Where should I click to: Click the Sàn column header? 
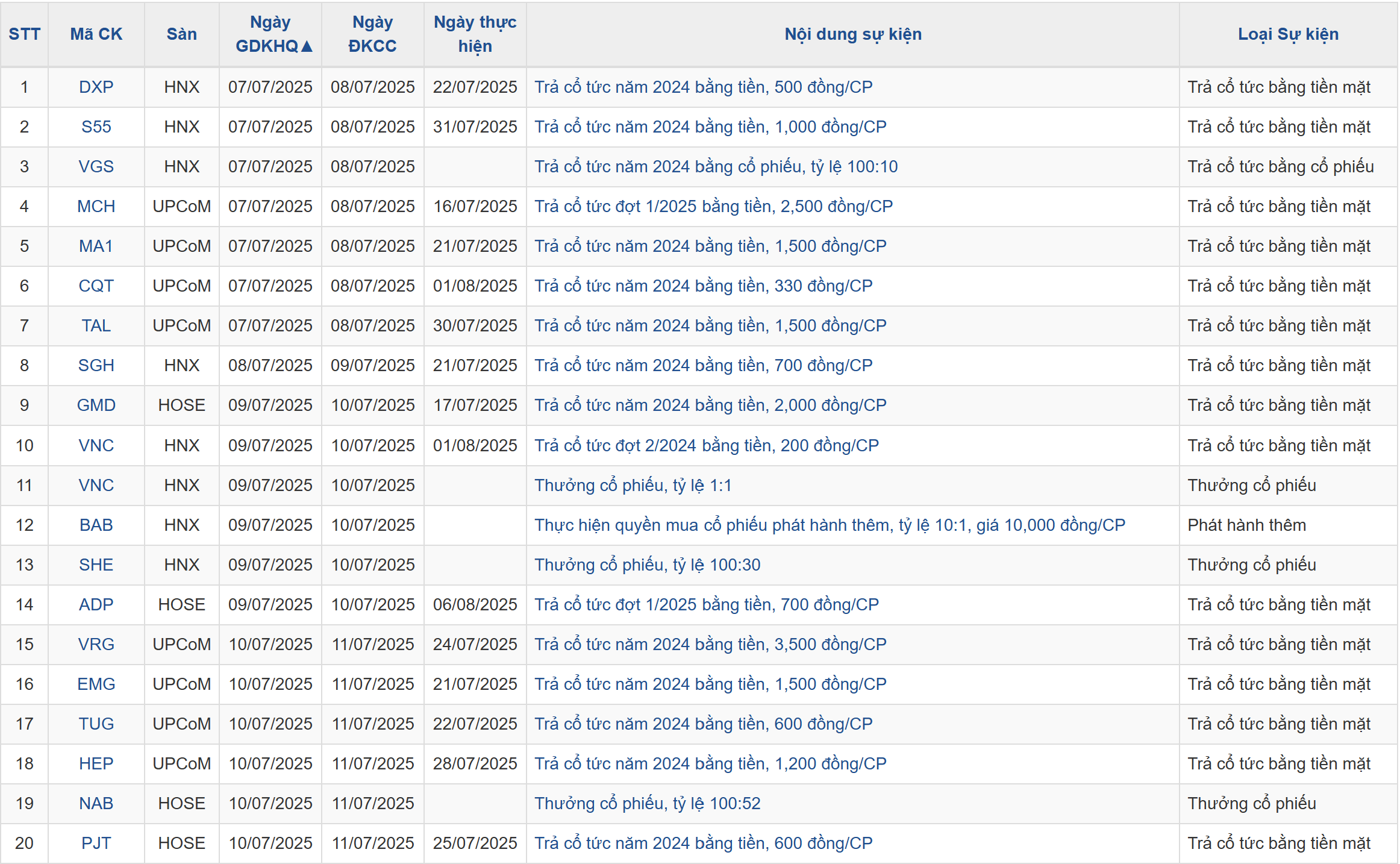[x=182, y=34]
